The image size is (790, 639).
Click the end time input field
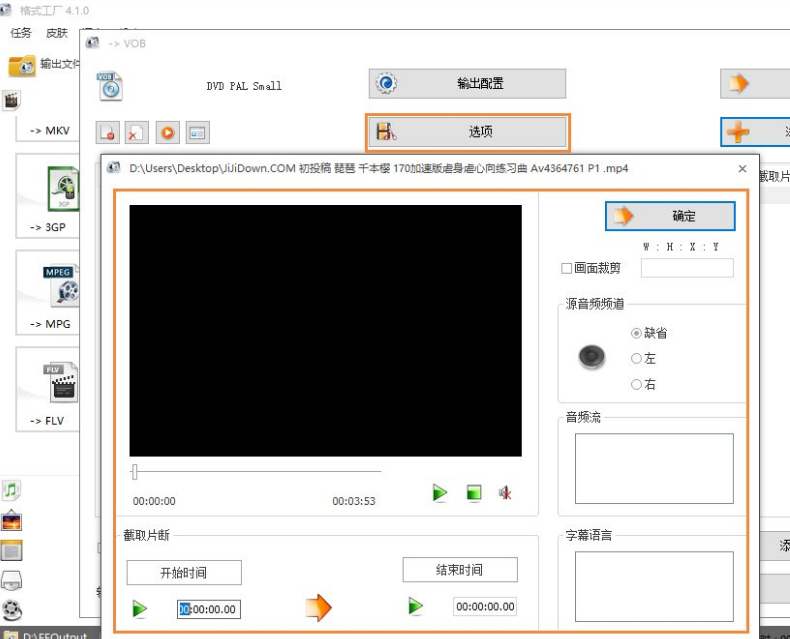[485, 607]
